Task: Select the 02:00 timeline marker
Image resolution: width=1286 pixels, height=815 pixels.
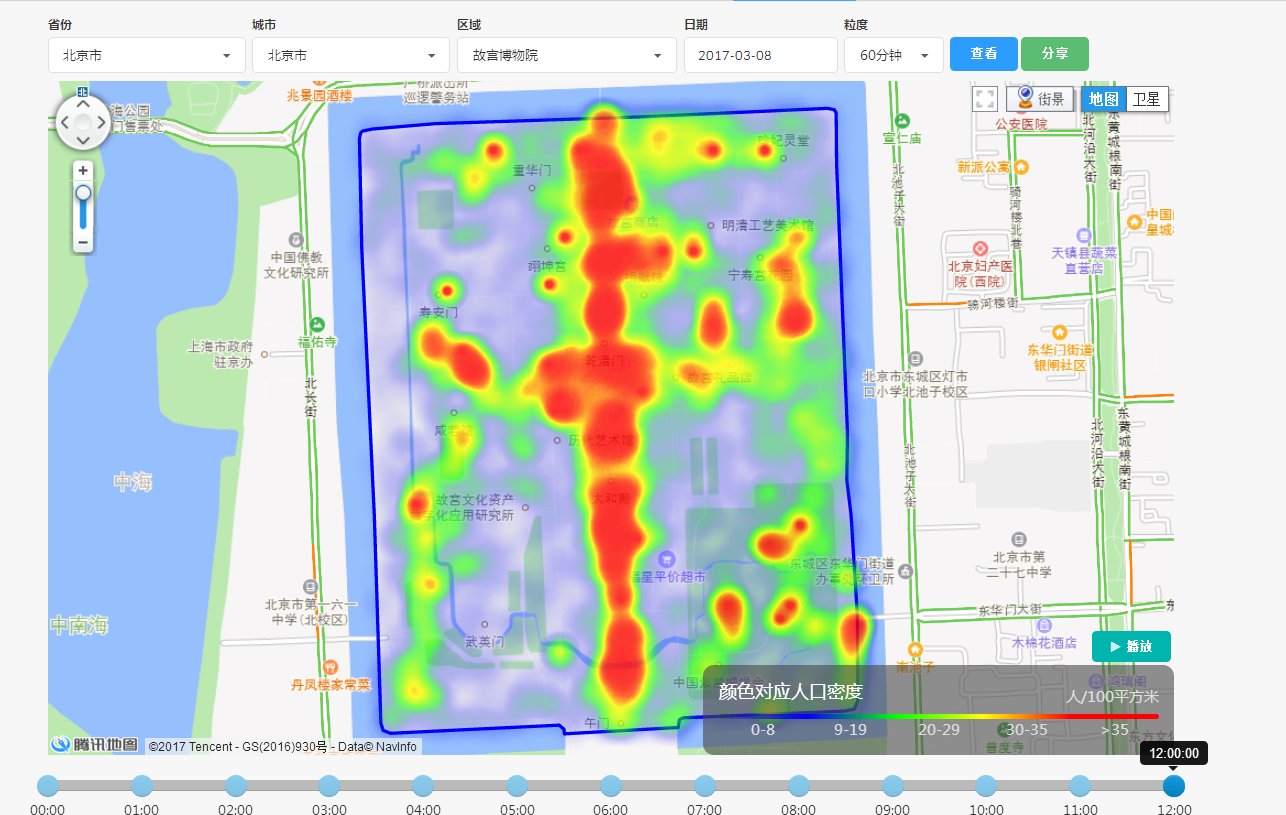Action: [x=236, y=786]
